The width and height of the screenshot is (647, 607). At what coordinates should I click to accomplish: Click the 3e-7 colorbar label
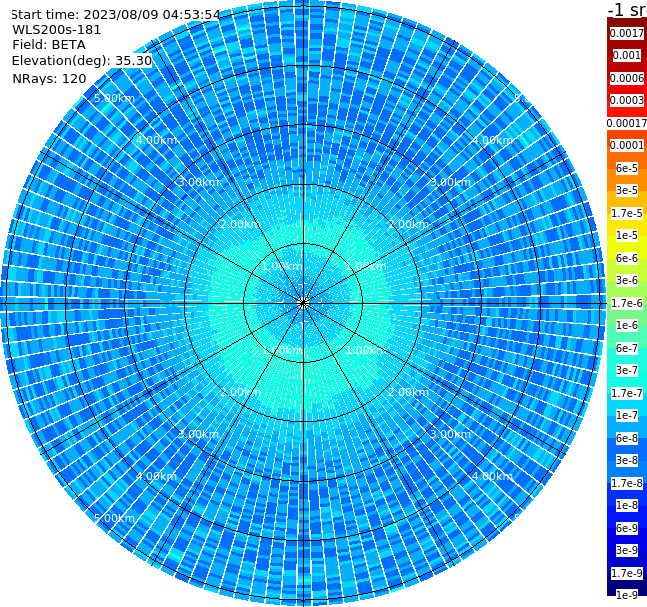(627, 370)
